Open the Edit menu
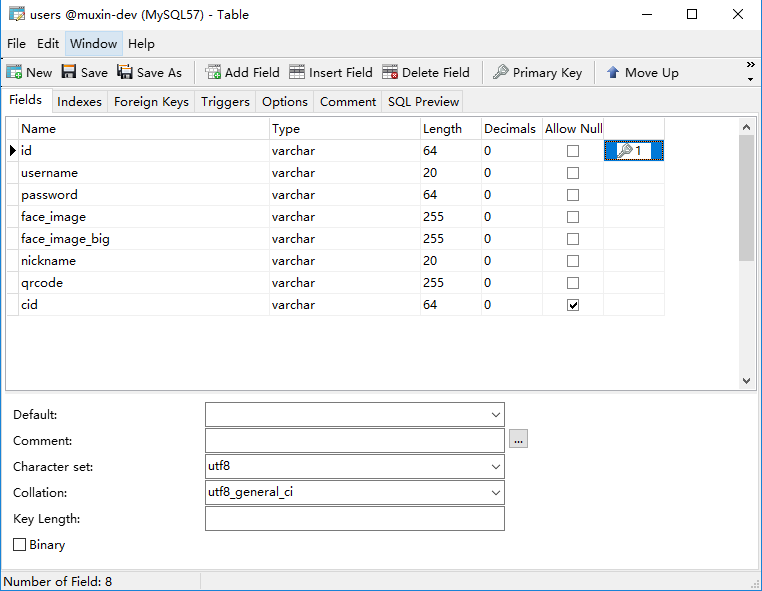Viewport: 762px width, 591px height. pos(48,44)
